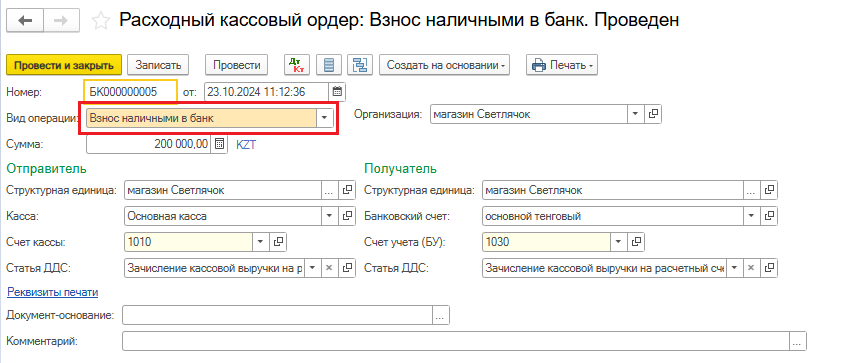This screenshot has height=363, width=845.
Task: Open the Реквизиты печати link
Action: click(52, 292)
